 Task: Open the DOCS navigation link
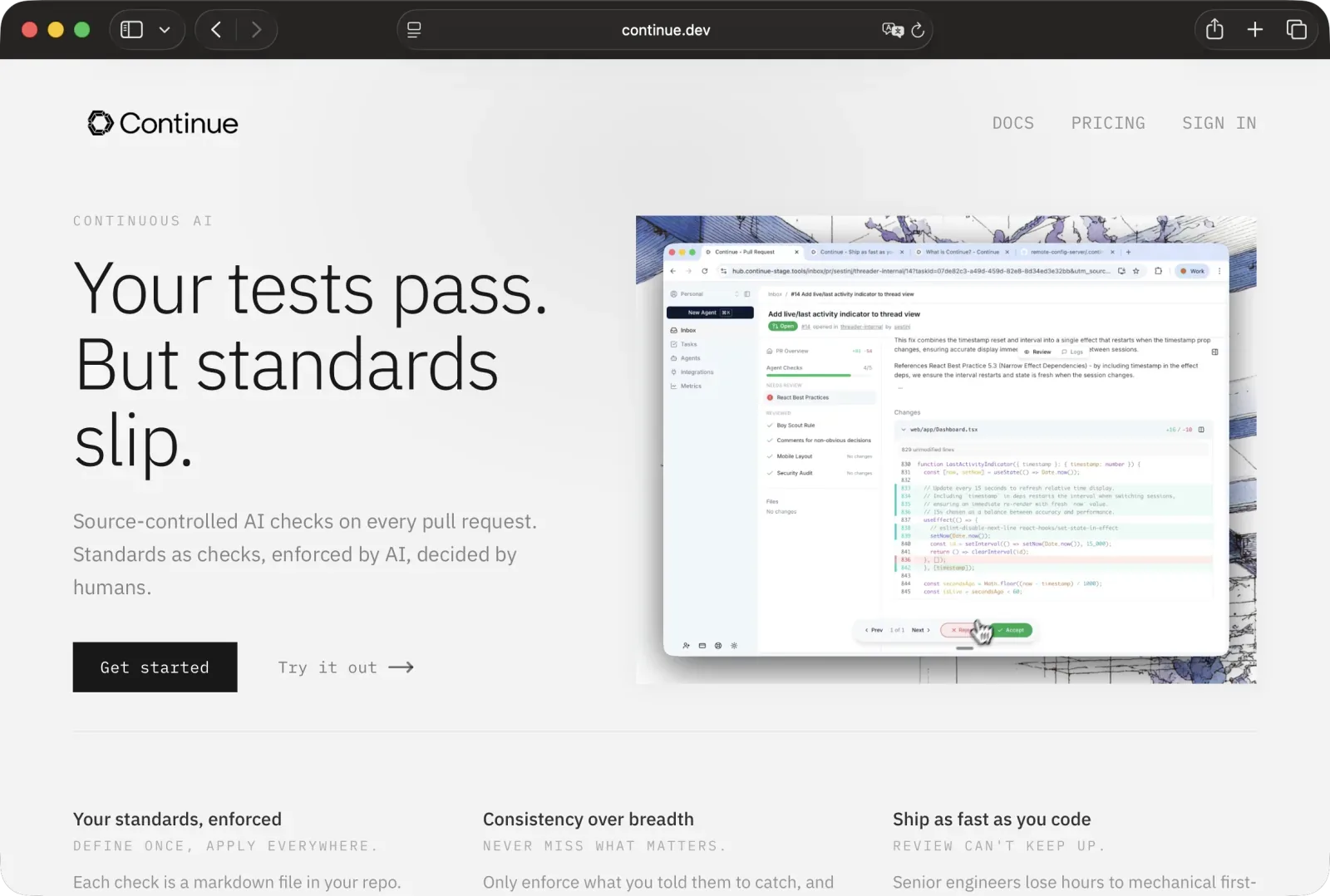(1013, 123)
